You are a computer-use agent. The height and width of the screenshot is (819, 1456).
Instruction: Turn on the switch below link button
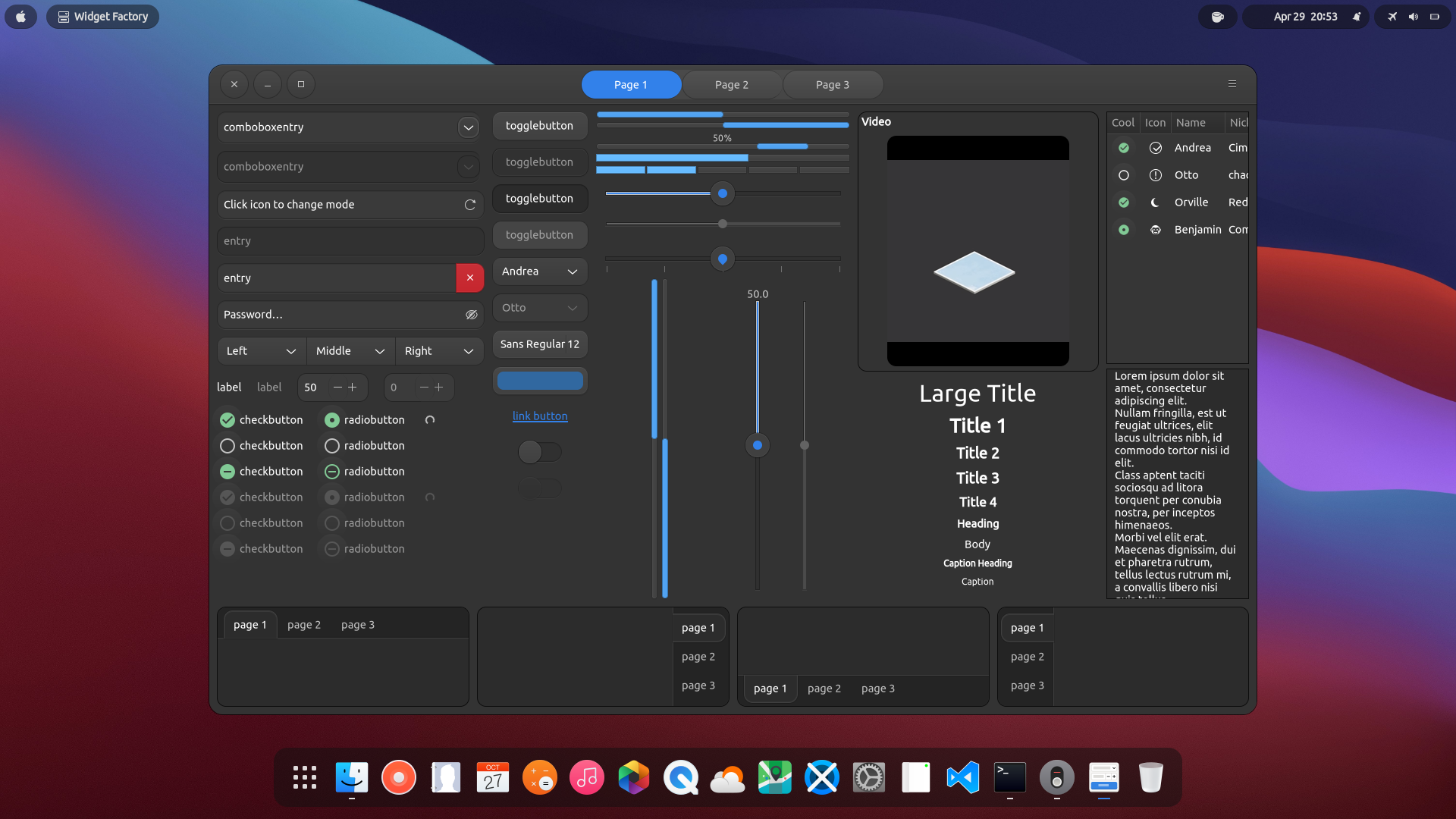540,452
